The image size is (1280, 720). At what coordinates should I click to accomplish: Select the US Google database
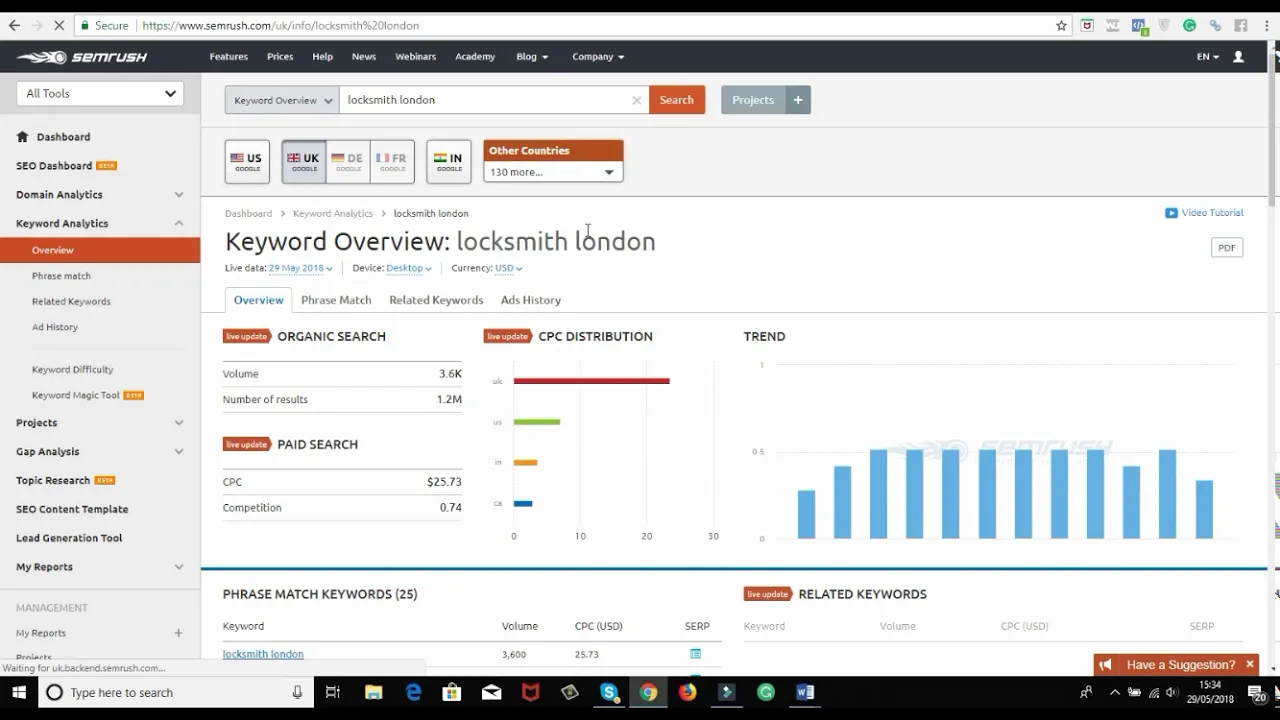(x=247, y=162)
